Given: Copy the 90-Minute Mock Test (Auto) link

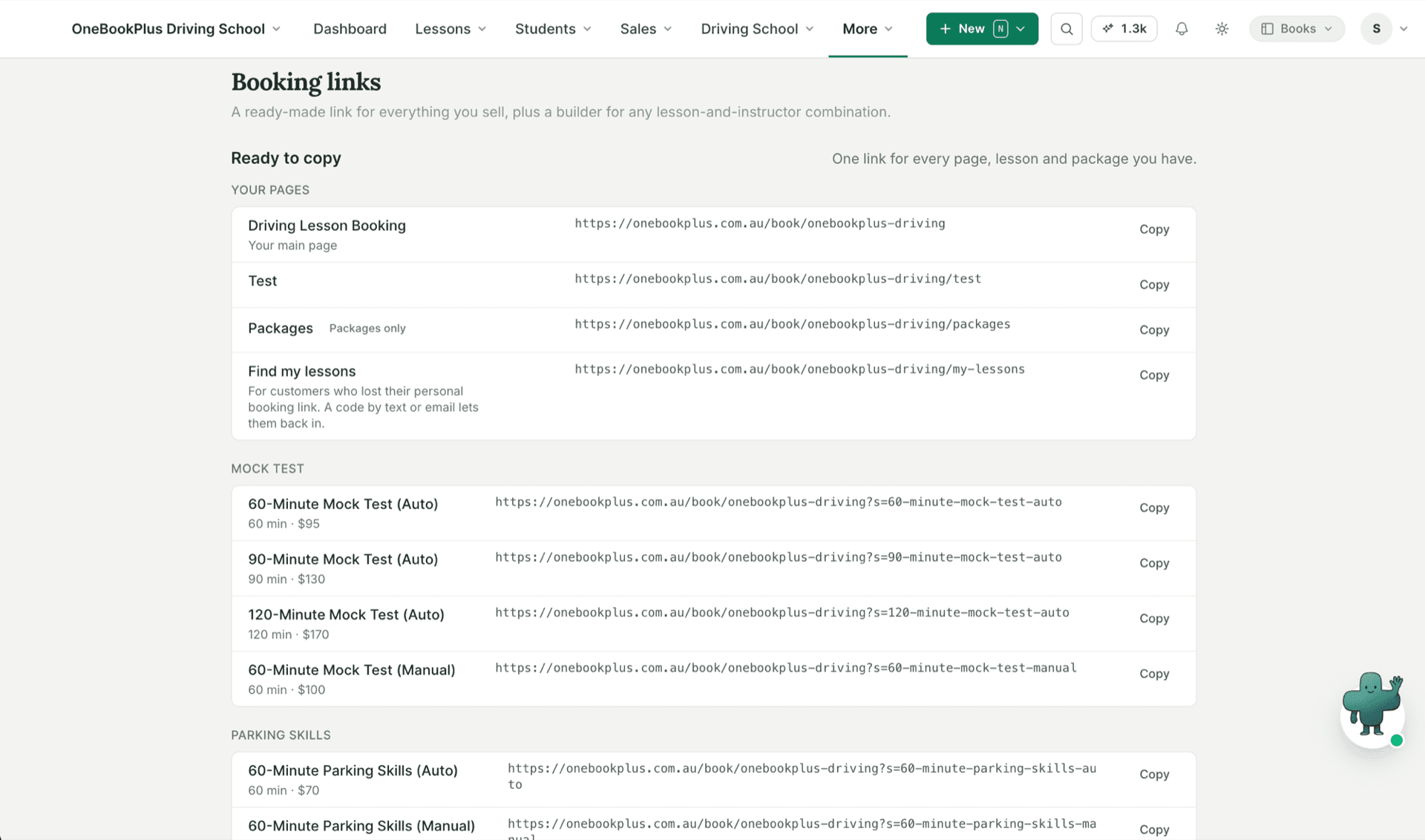Looking at the screenshot, I should [1154, 563].
